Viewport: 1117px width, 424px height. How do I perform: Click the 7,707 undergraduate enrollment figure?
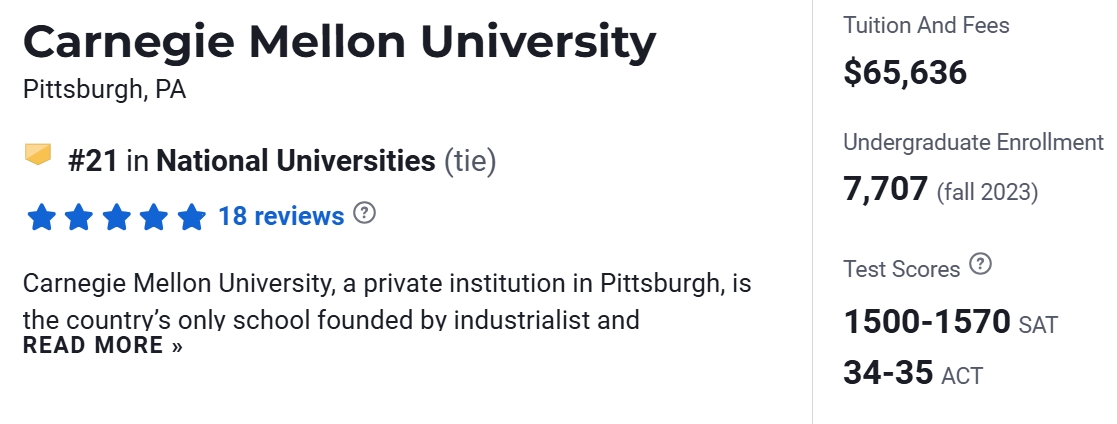tap(886, 188)
